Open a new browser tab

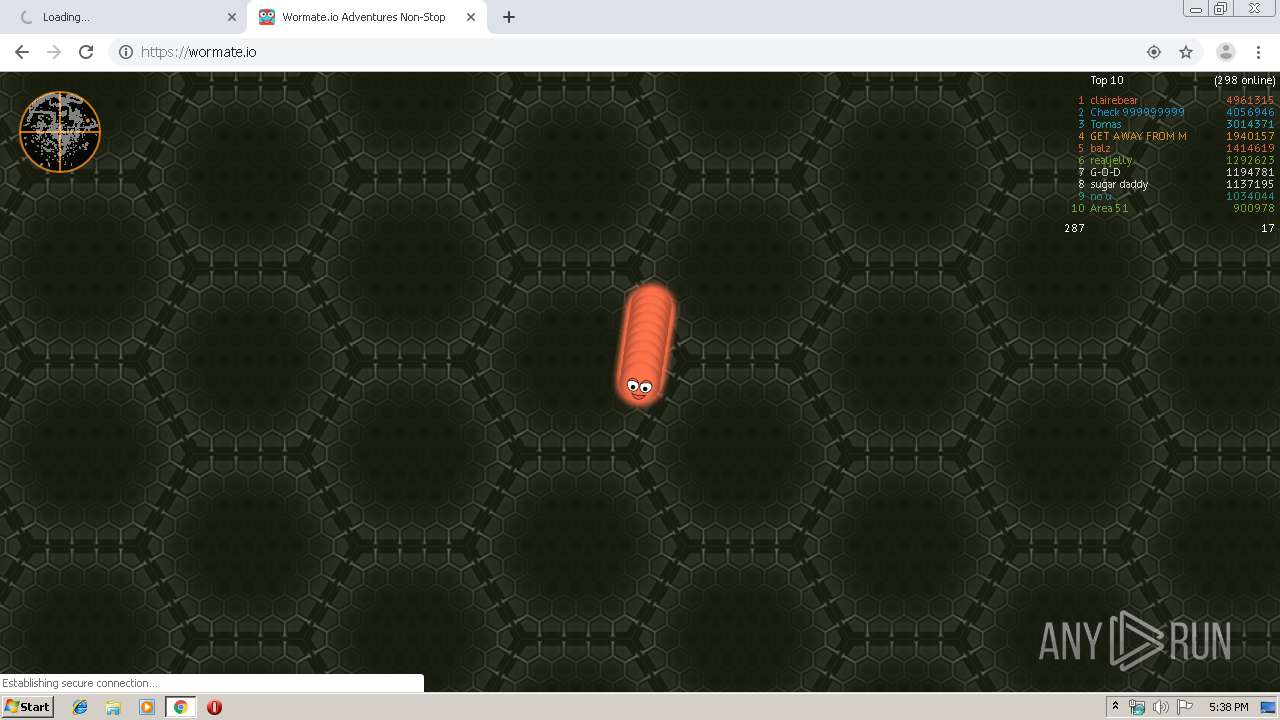509,17
